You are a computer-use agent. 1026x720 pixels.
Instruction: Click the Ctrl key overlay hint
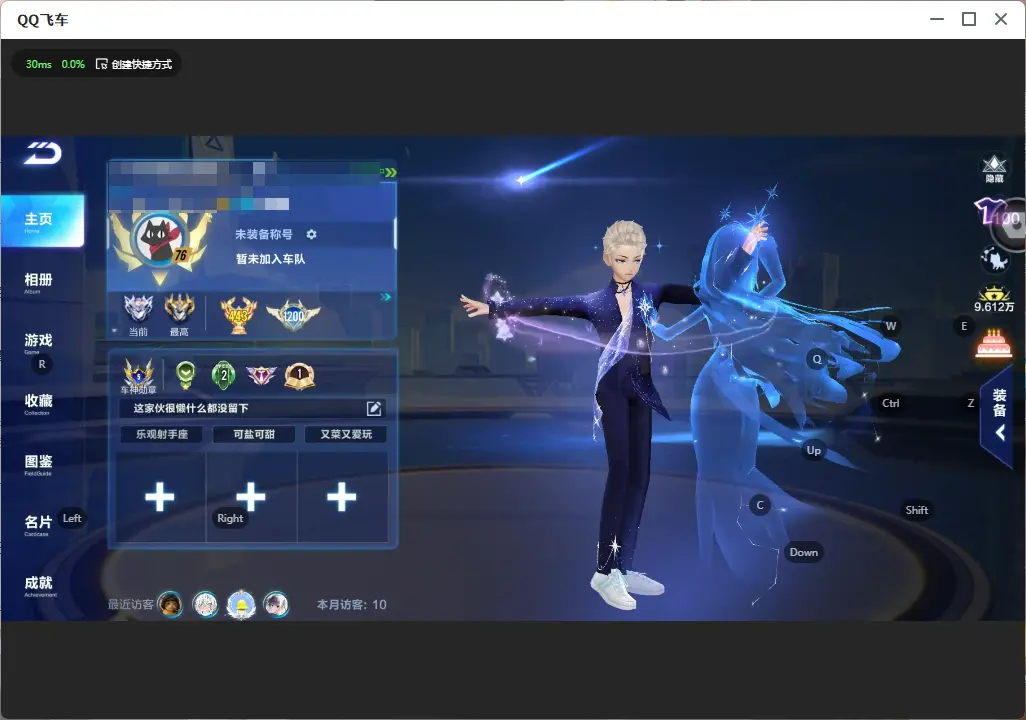pyautogui.click(x=891, y=403)
